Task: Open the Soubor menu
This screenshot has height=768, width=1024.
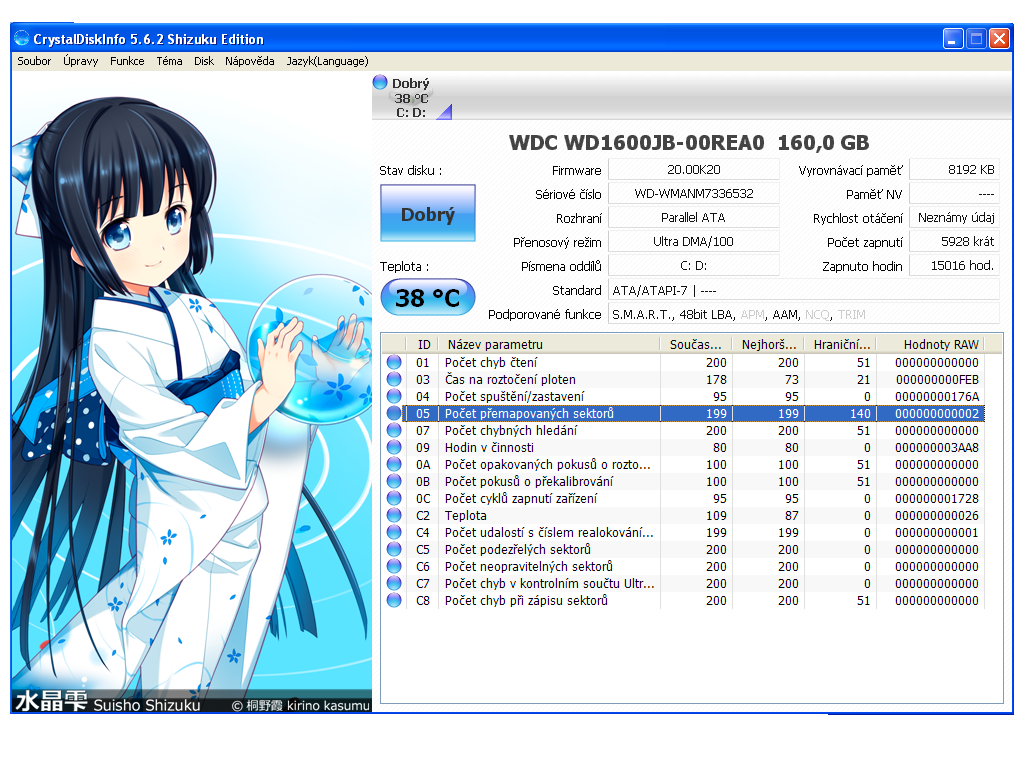Action: pyautogui.click(x=34, y=61)
